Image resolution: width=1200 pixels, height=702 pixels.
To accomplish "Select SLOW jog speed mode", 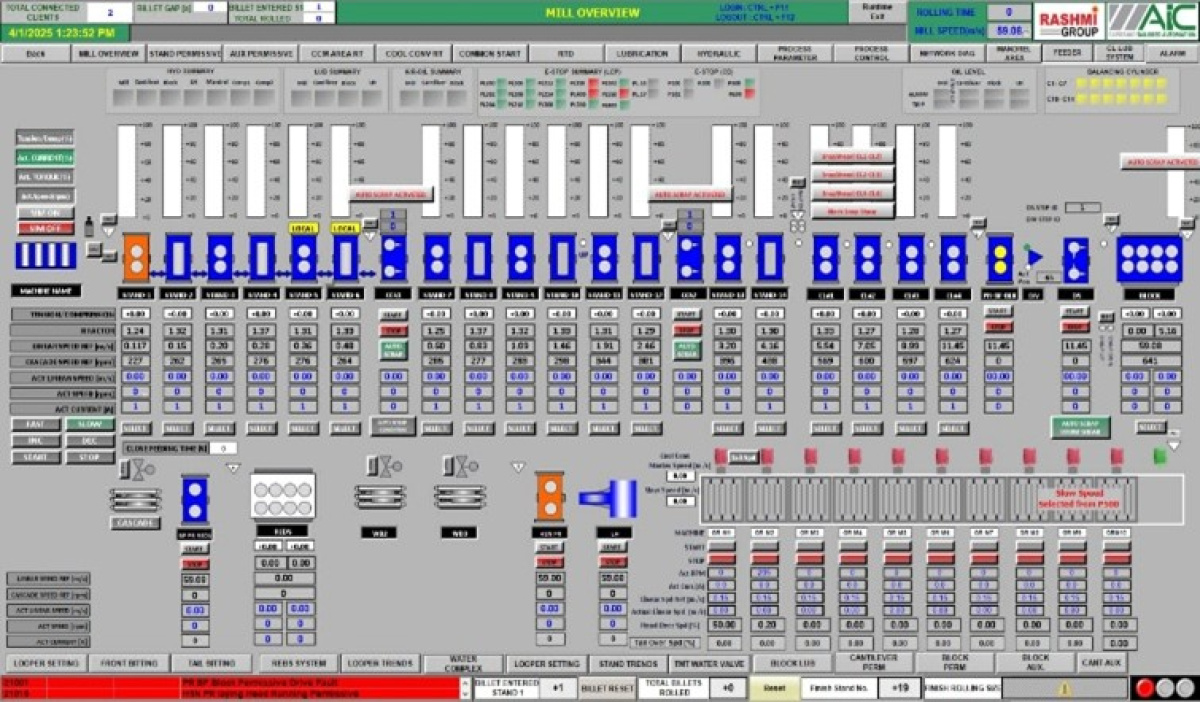I will coord(90,423).
